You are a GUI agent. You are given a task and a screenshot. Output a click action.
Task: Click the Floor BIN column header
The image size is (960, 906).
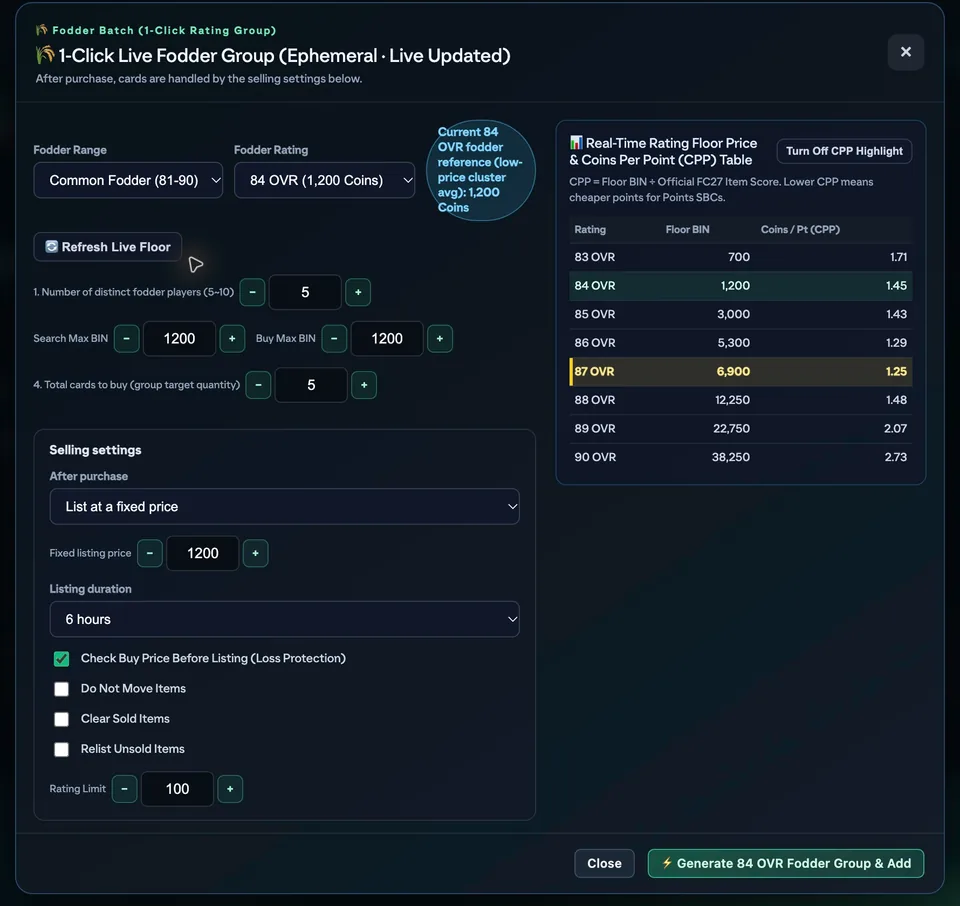(688, 230)
